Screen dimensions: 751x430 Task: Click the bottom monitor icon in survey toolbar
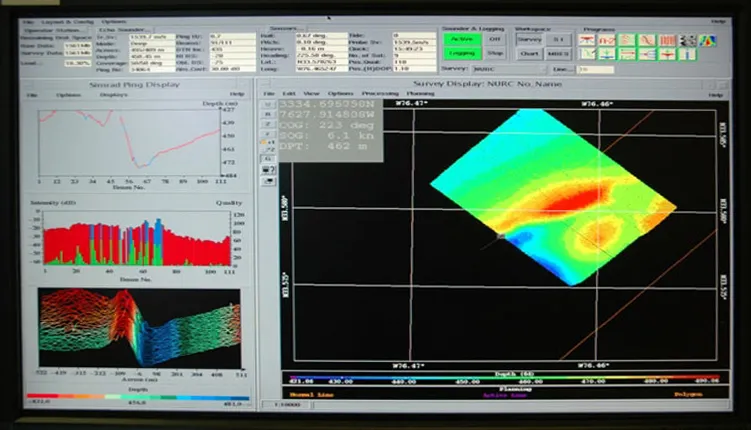pyautogui.click(x=268, y=181)
